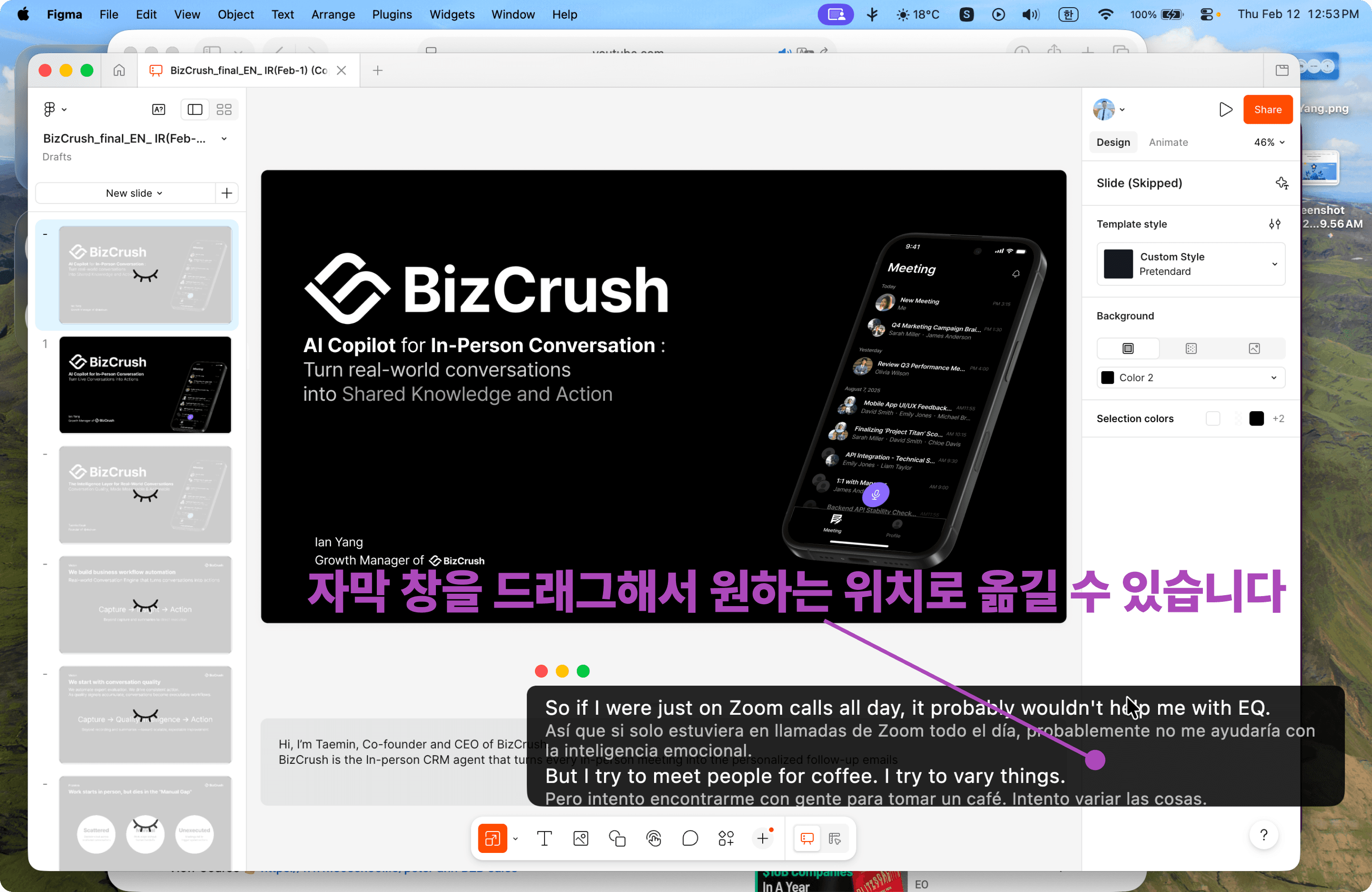Open the Color 2 background dropdown
Image resolution: width=1372 pixels, height=892 pixels.
[x=1190, y=378]
